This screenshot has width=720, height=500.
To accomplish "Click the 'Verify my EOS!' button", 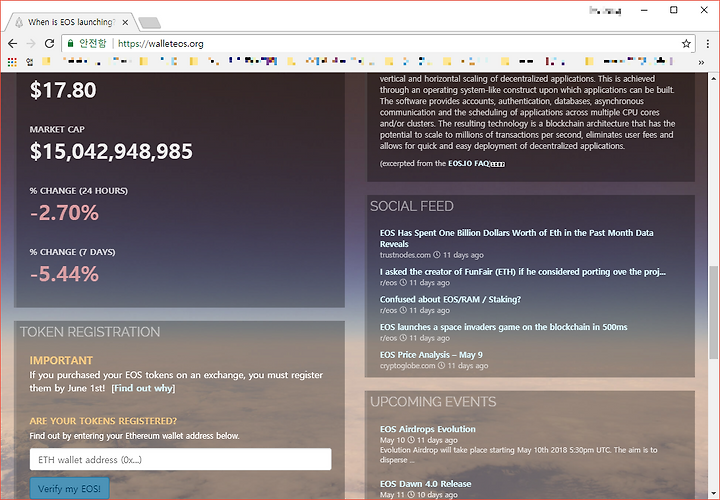I will tap(69, 489).
